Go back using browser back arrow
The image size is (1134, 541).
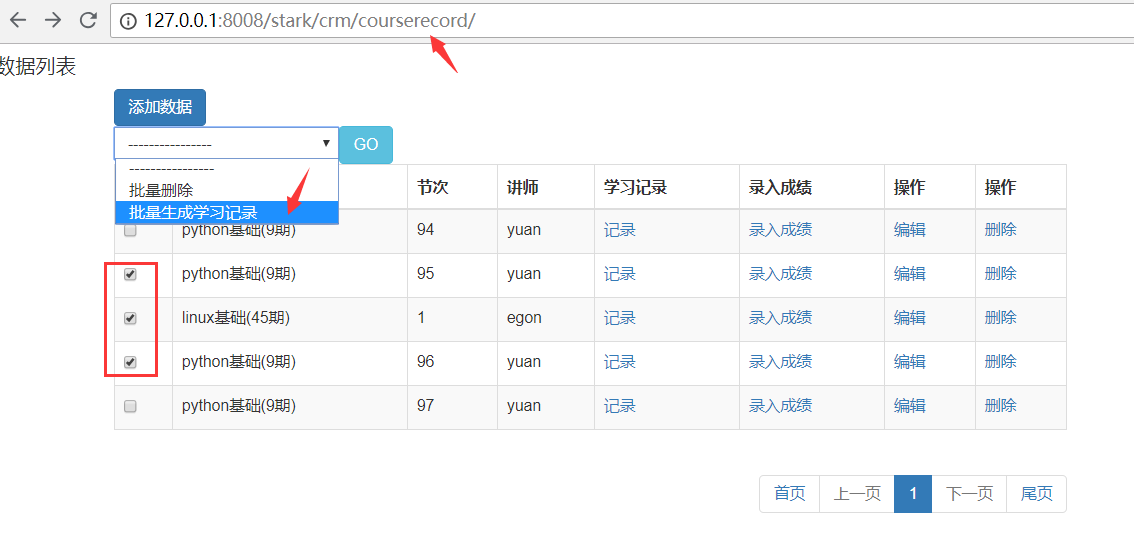coord(17,20)
